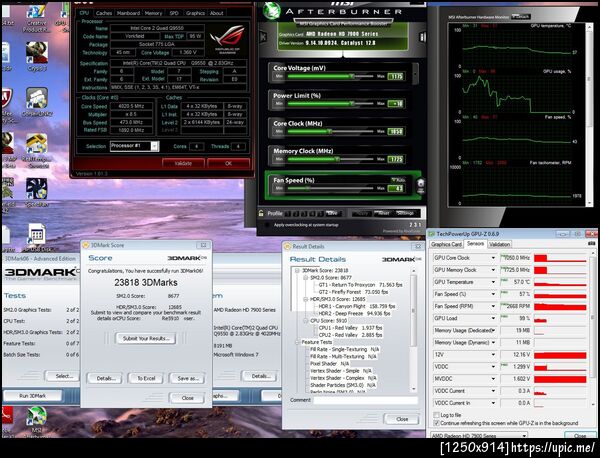
Task: Open the Graphics tab in CPU-Z
Action: click(195, 13)
